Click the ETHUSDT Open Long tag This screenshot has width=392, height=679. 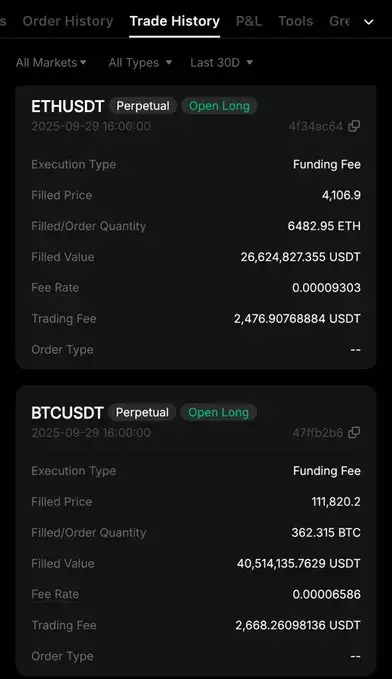point(219,106)
